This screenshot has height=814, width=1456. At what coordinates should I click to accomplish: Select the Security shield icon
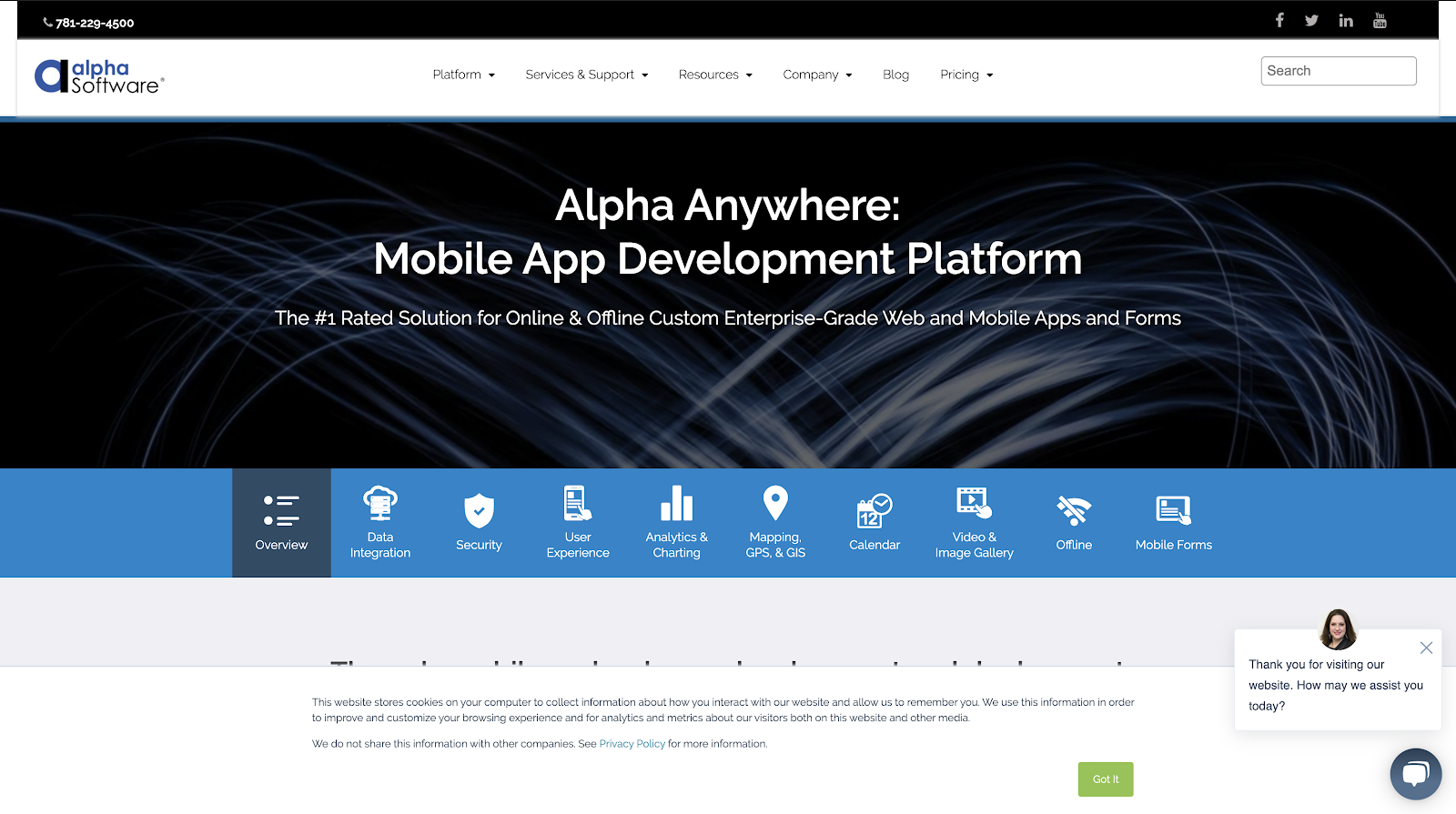(x=479, y=510)
